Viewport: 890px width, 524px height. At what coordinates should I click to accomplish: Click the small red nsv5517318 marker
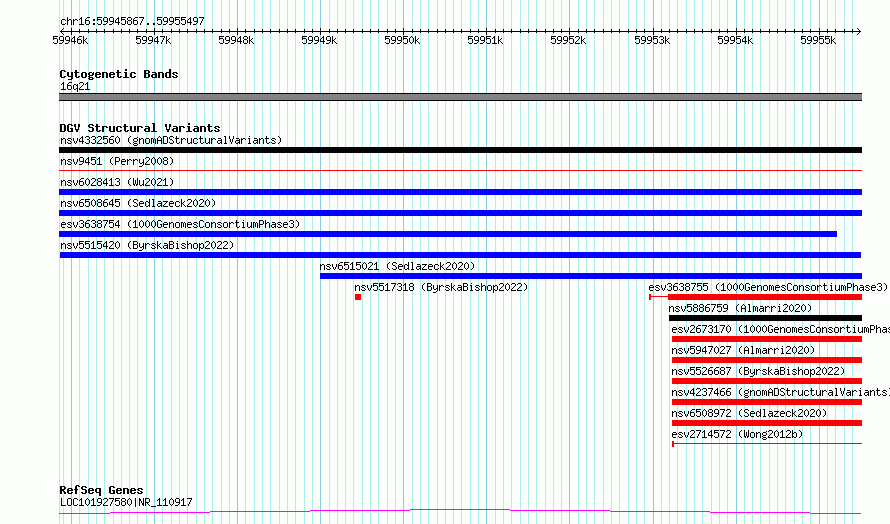pyautogui.click(x=358, y=297)
